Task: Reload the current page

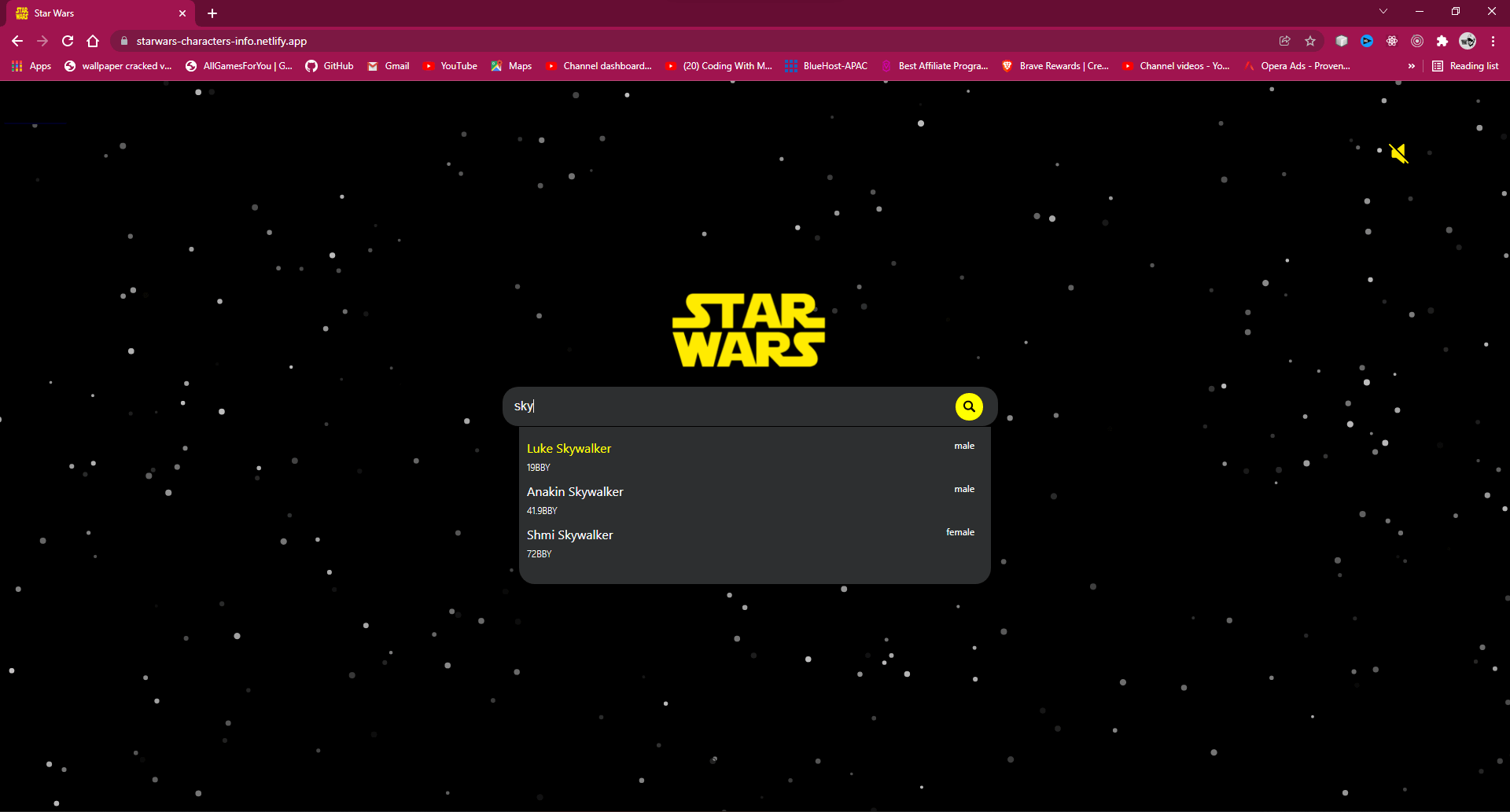Action: [x=68, y=41]
